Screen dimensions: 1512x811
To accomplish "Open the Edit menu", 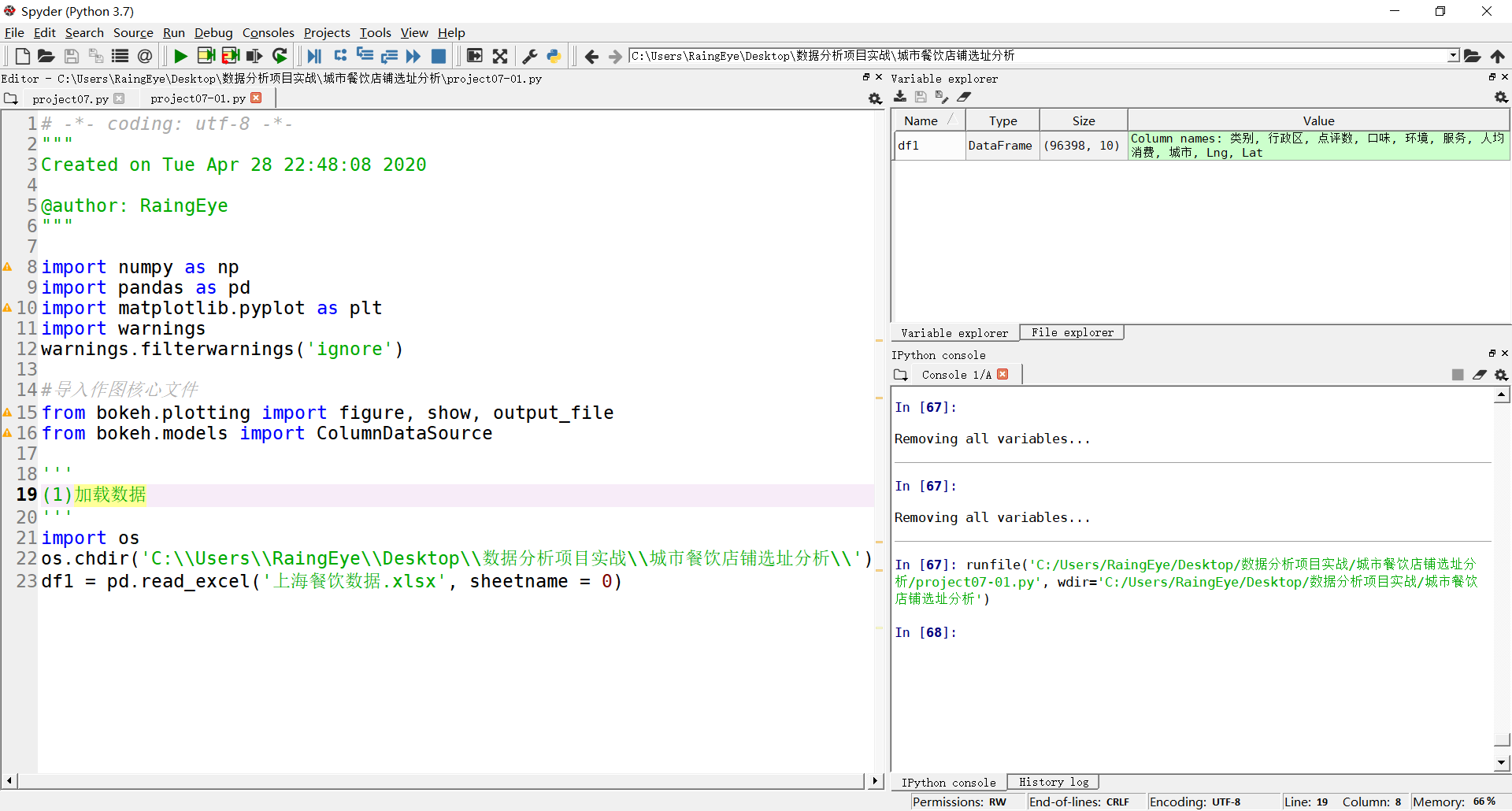I will pos(45,32).
